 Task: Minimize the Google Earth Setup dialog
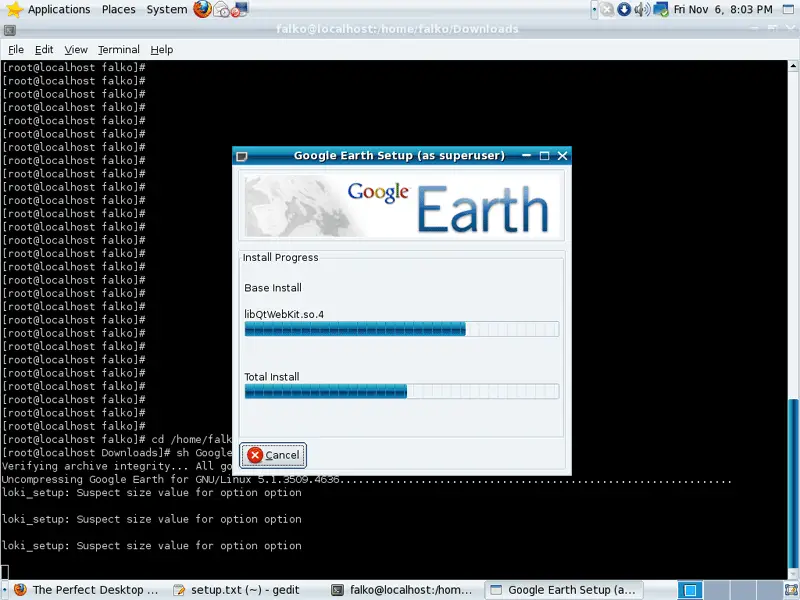click(x=527, y=155)
